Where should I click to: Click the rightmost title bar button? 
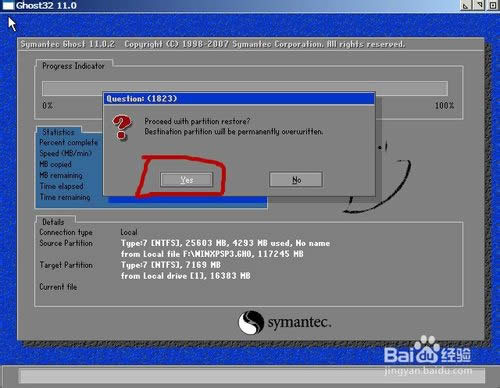(493, 5)
